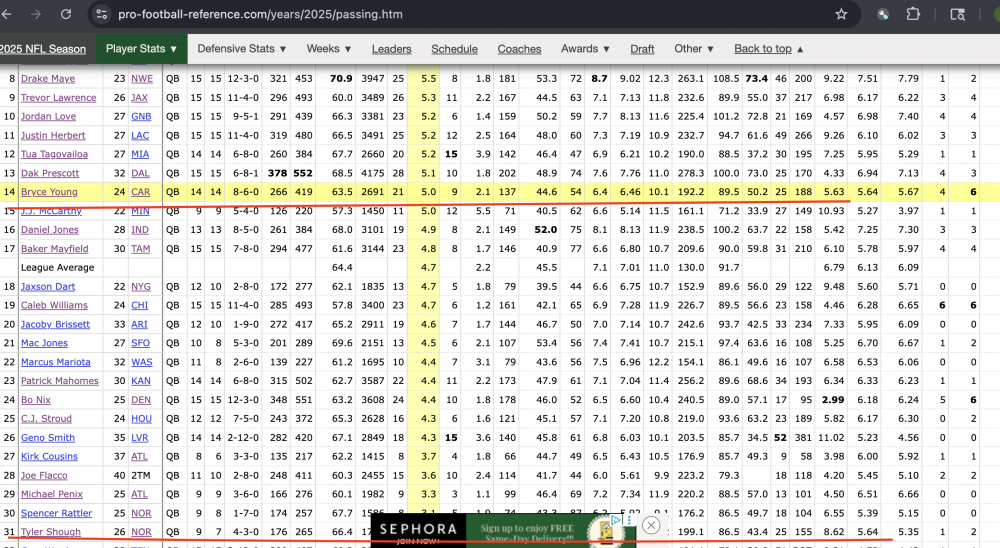Go to the Leaders page

coord(391,49)
